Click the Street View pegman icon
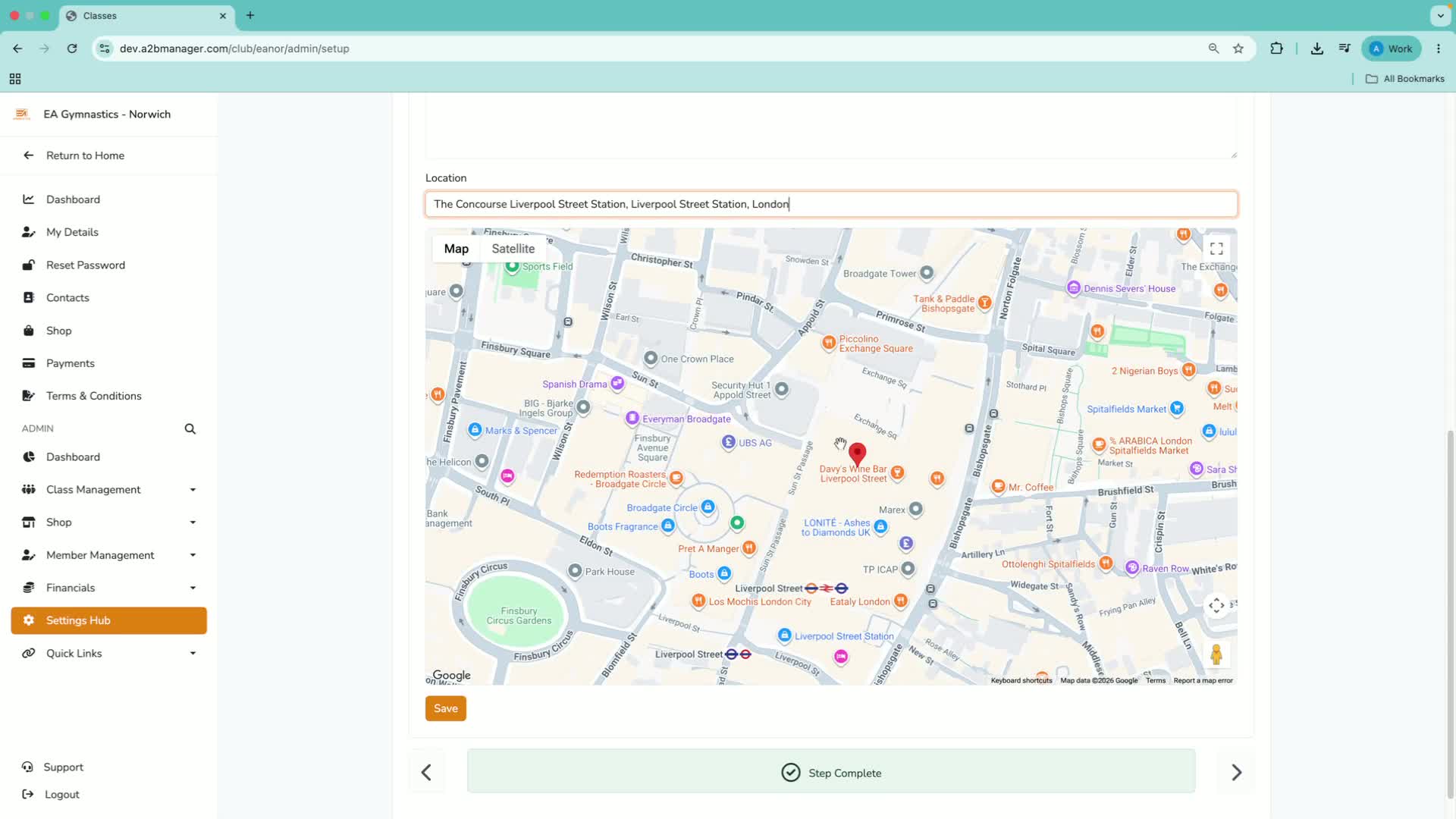This screenshot has height=819, width=1456. click(1216, 654)
